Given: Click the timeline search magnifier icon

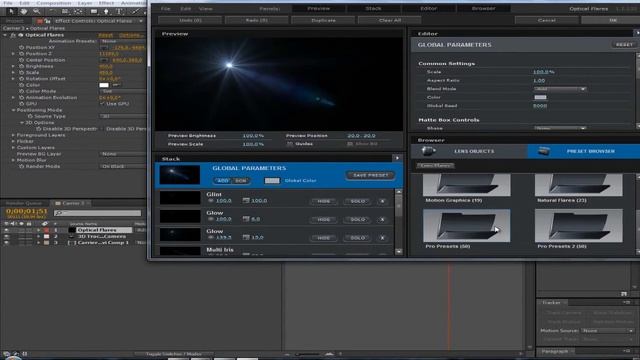Looking at the screenshot, I should coord(60,213).
